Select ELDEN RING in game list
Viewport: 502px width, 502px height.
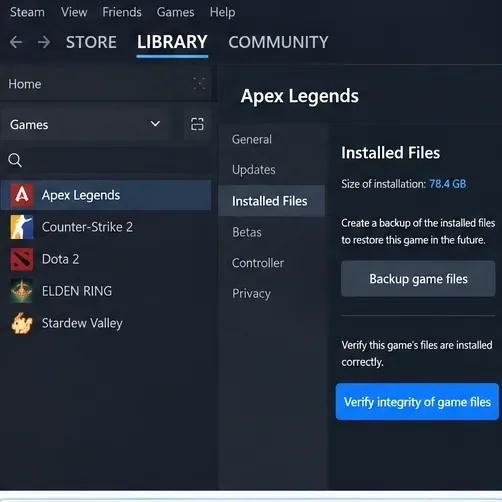click(x=106, y=291)
